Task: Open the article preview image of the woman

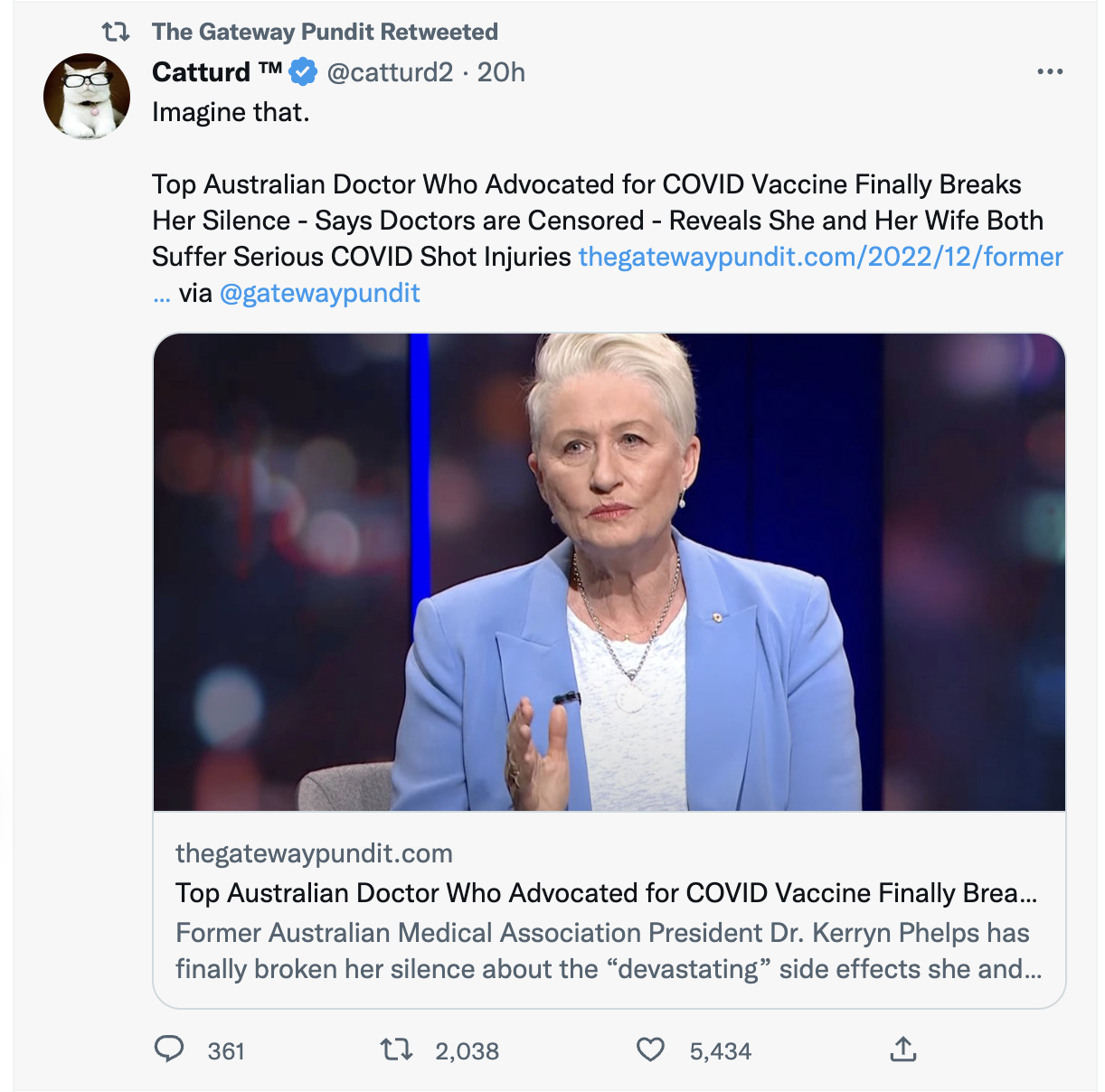Action: click(x=609, y=571)
